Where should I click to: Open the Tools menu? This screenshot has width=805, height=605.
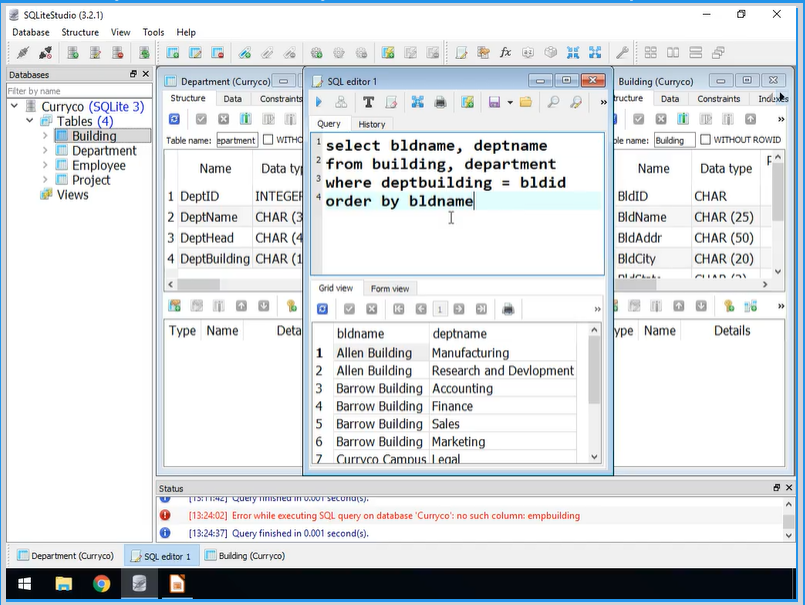153,31
